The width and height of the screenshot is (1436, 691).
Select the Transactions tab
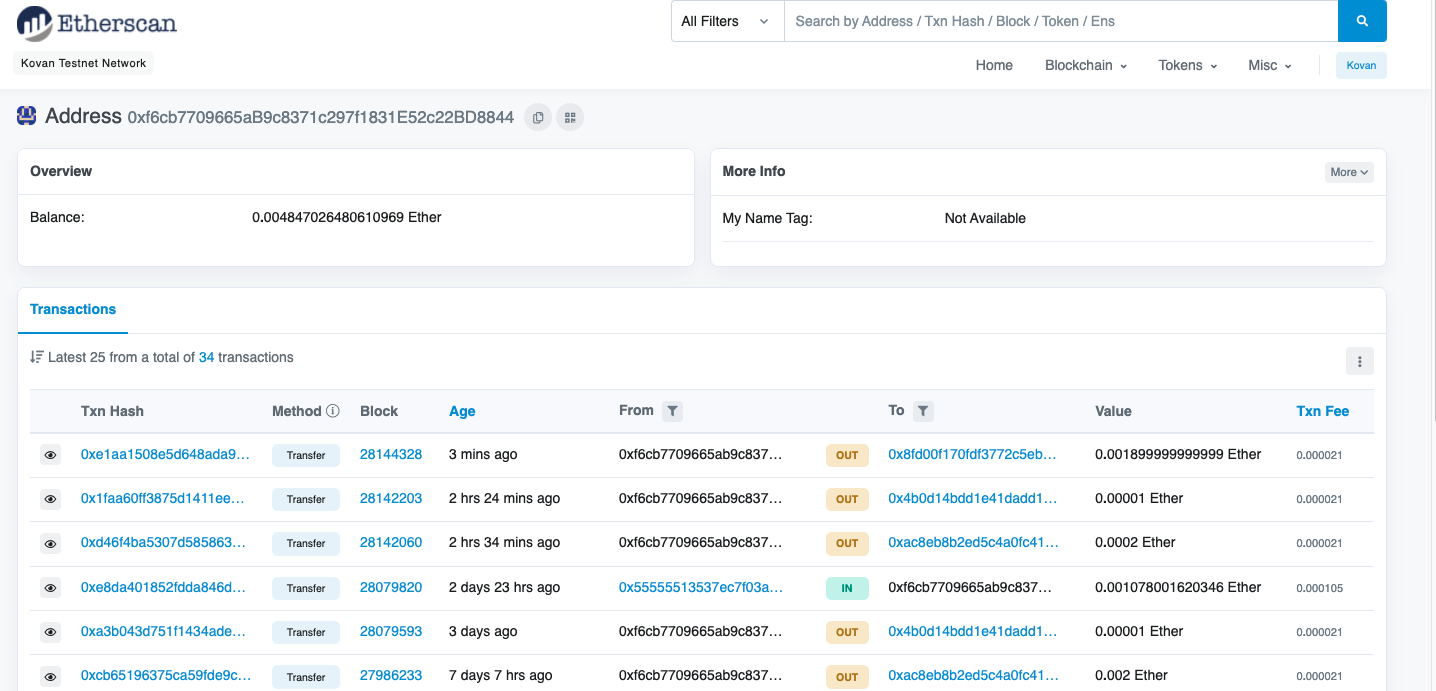(73, 310)
